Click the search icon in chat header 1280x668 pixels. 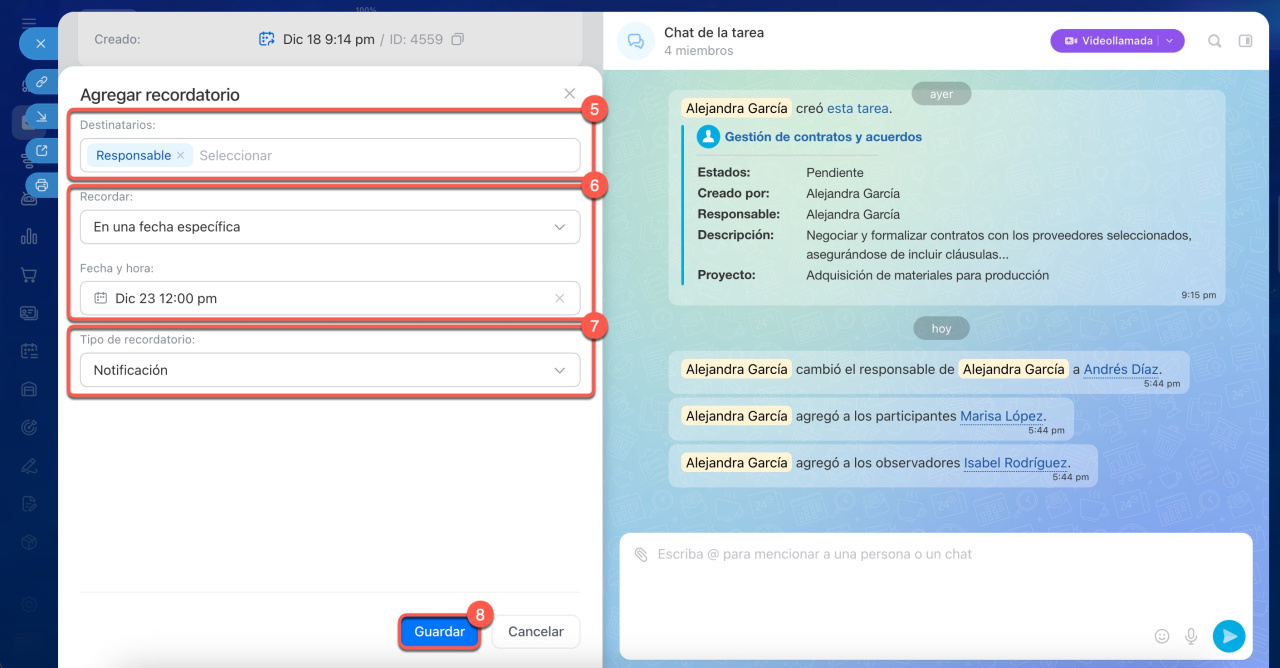(x=1214, y=41)
